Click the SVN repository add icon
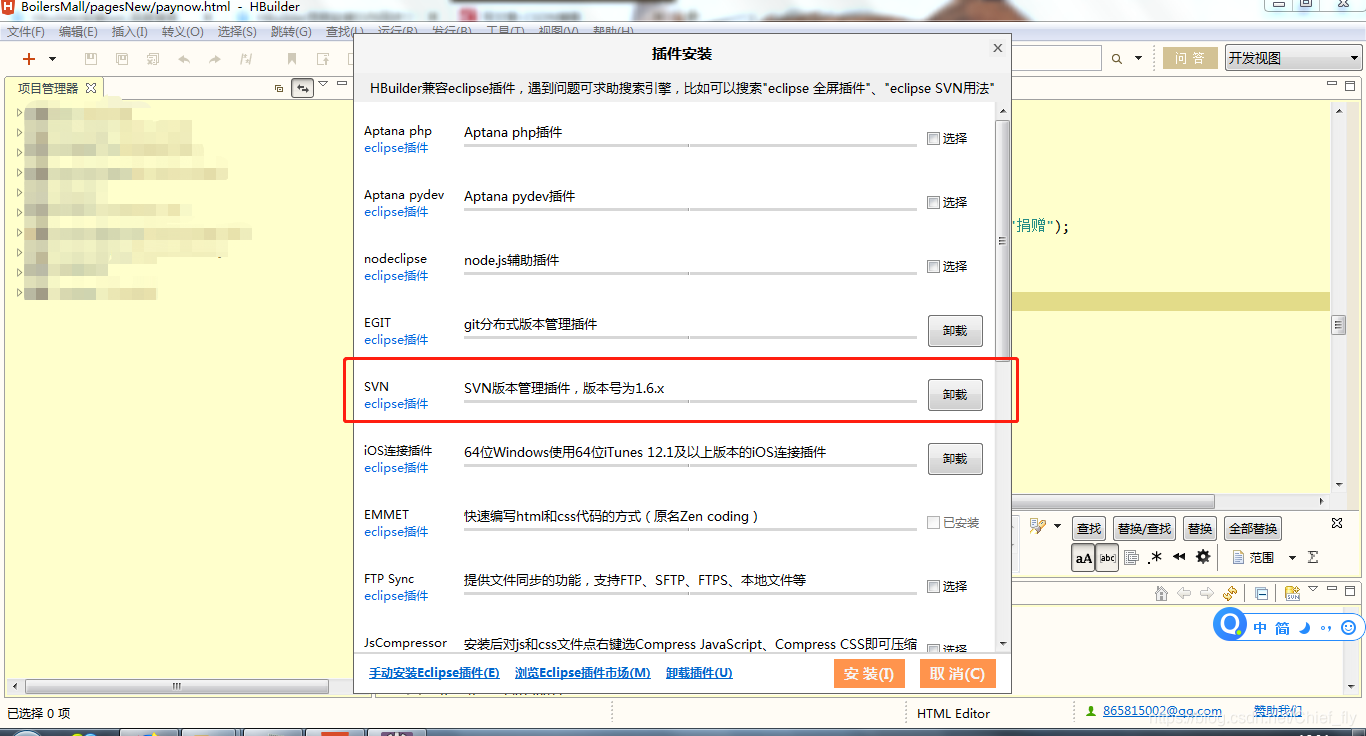This screenshot has height=736, width=1366. point(1292,593)
